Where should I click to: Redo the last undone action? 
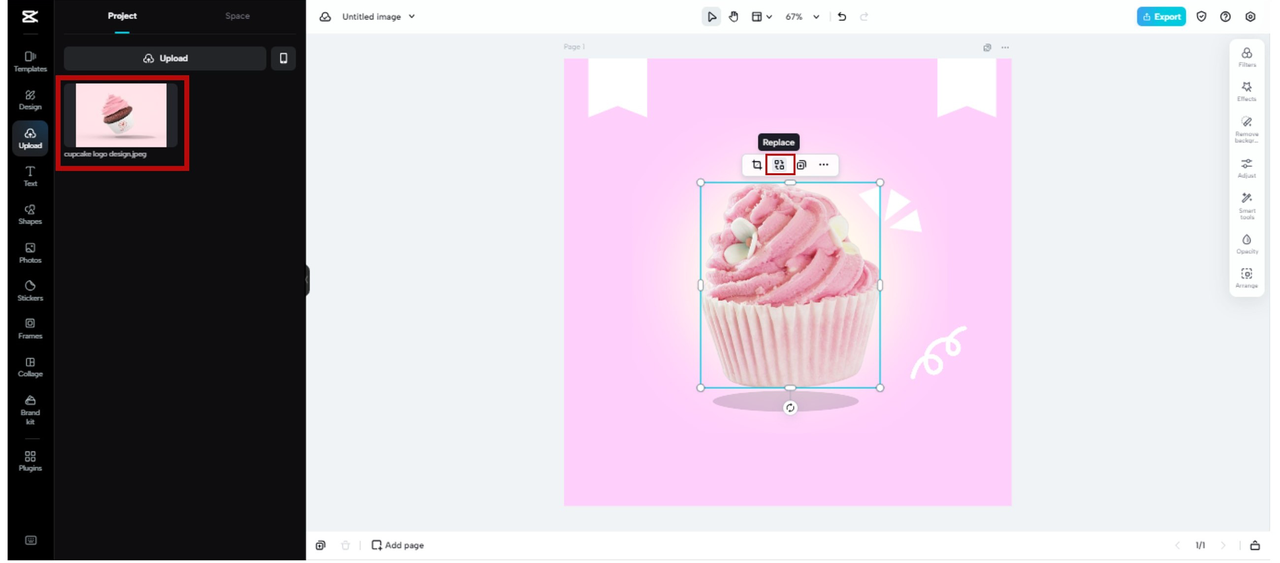864,17
